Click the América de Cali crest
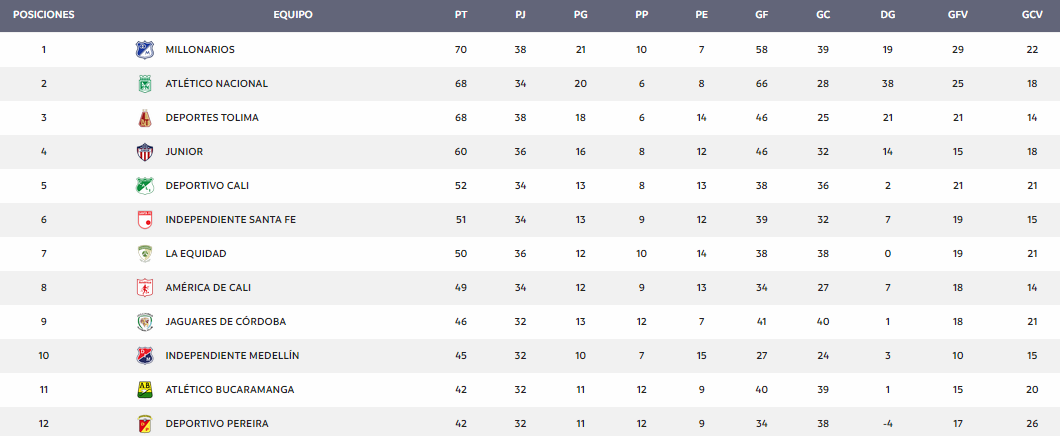 tap(145, 288)
